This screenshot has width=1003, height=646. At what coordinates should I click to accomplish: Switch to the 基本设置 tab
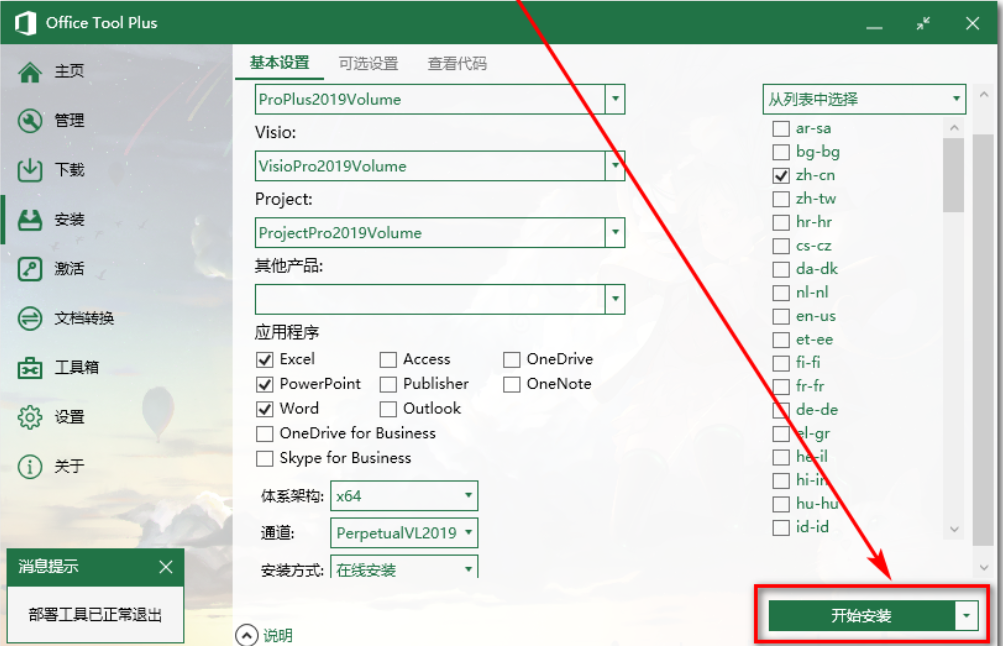click(280, 63)
